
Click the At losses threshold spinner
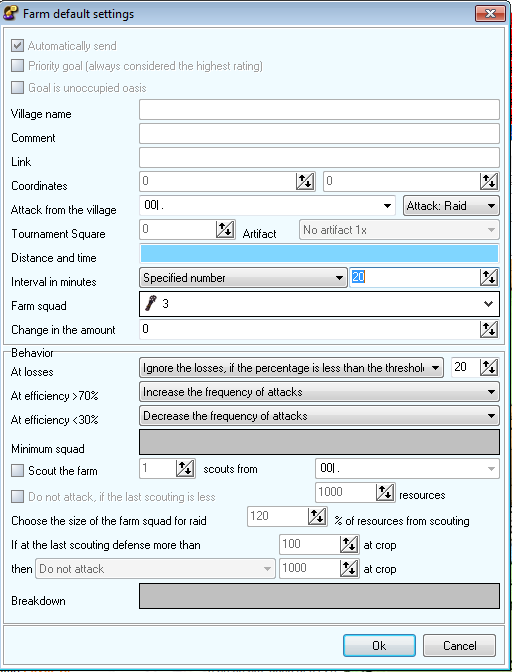pos(489,367)
